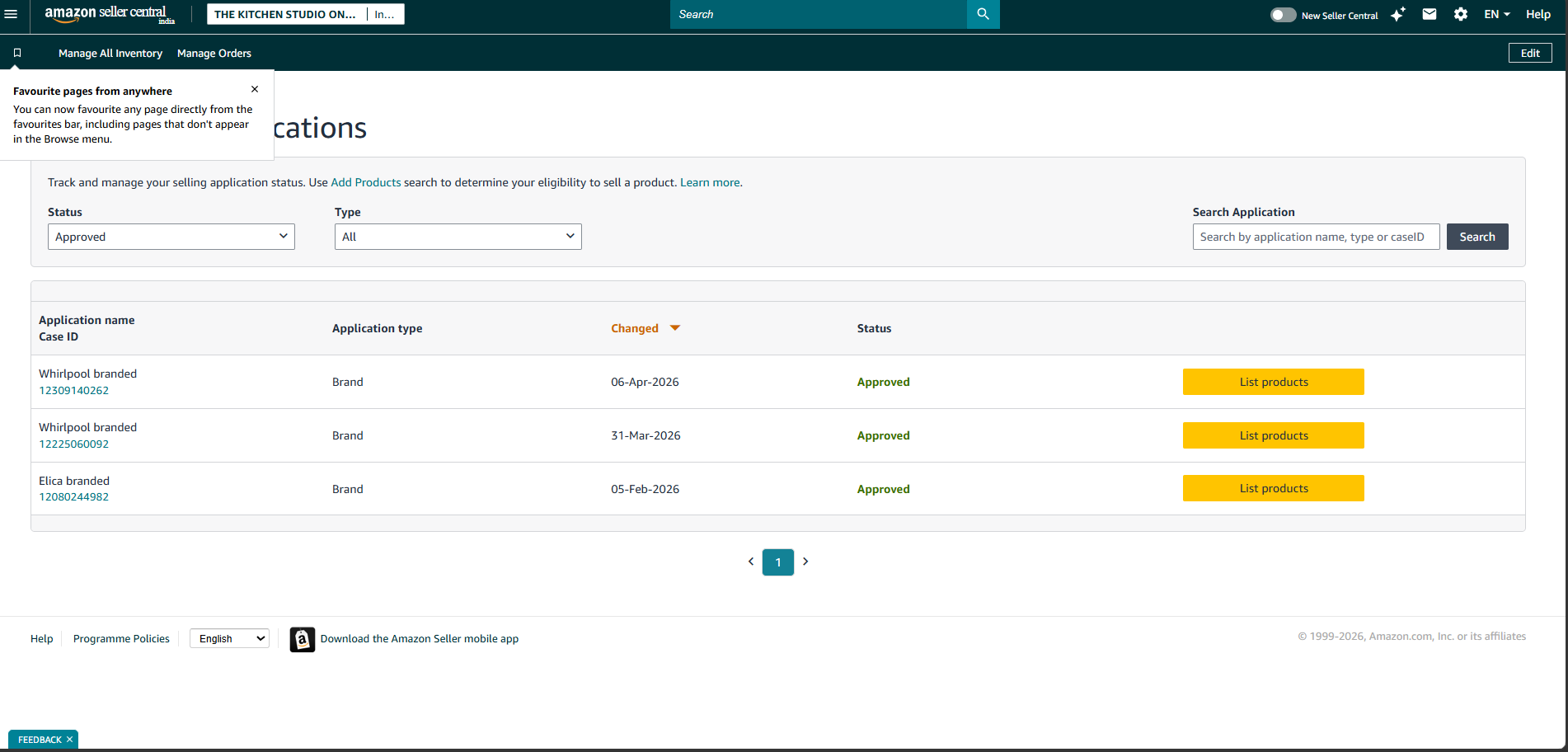This screenshot has width=1568, height=752.
Task: Open case ID 12225060092
Action: click(x=74, y=444)
